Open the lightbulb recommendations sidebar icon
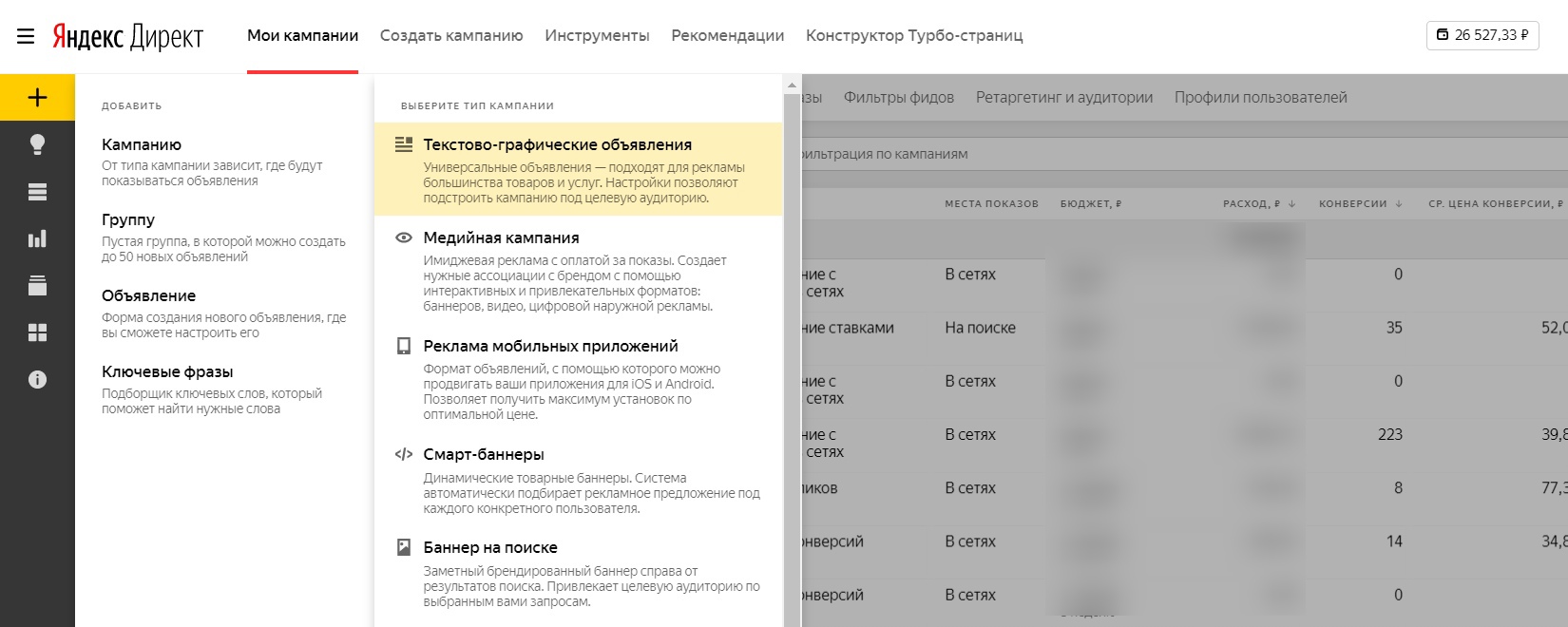Image resolution: width=1568 pixels, height=627 pixels. click(x=37, y=144)
